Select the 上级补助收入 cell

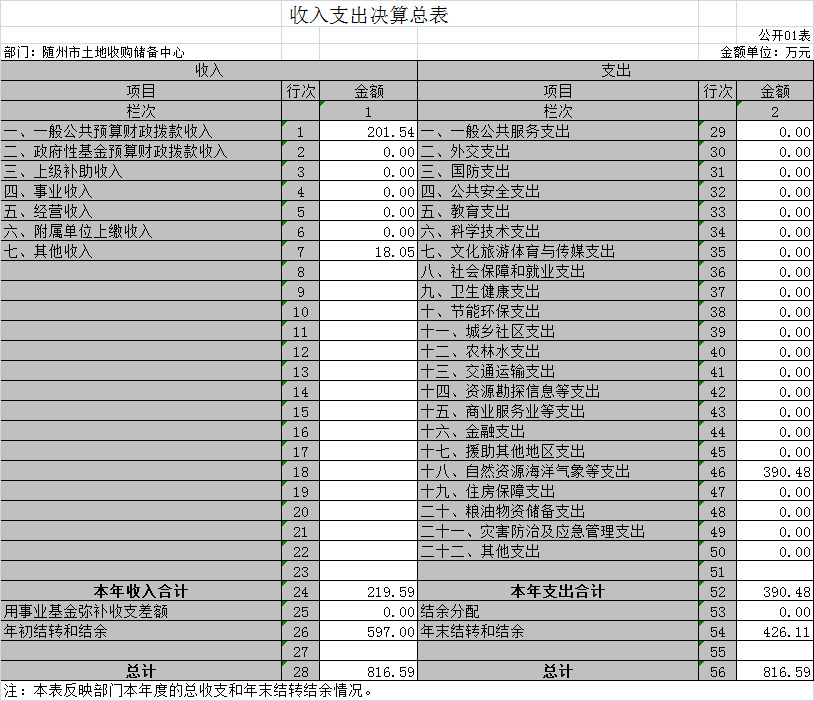[141, 171]
